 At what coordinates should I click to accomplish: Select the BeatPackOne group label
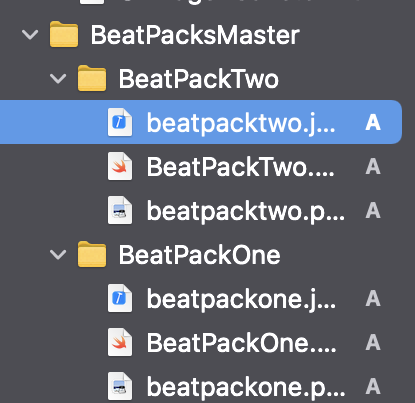(200, 255)
